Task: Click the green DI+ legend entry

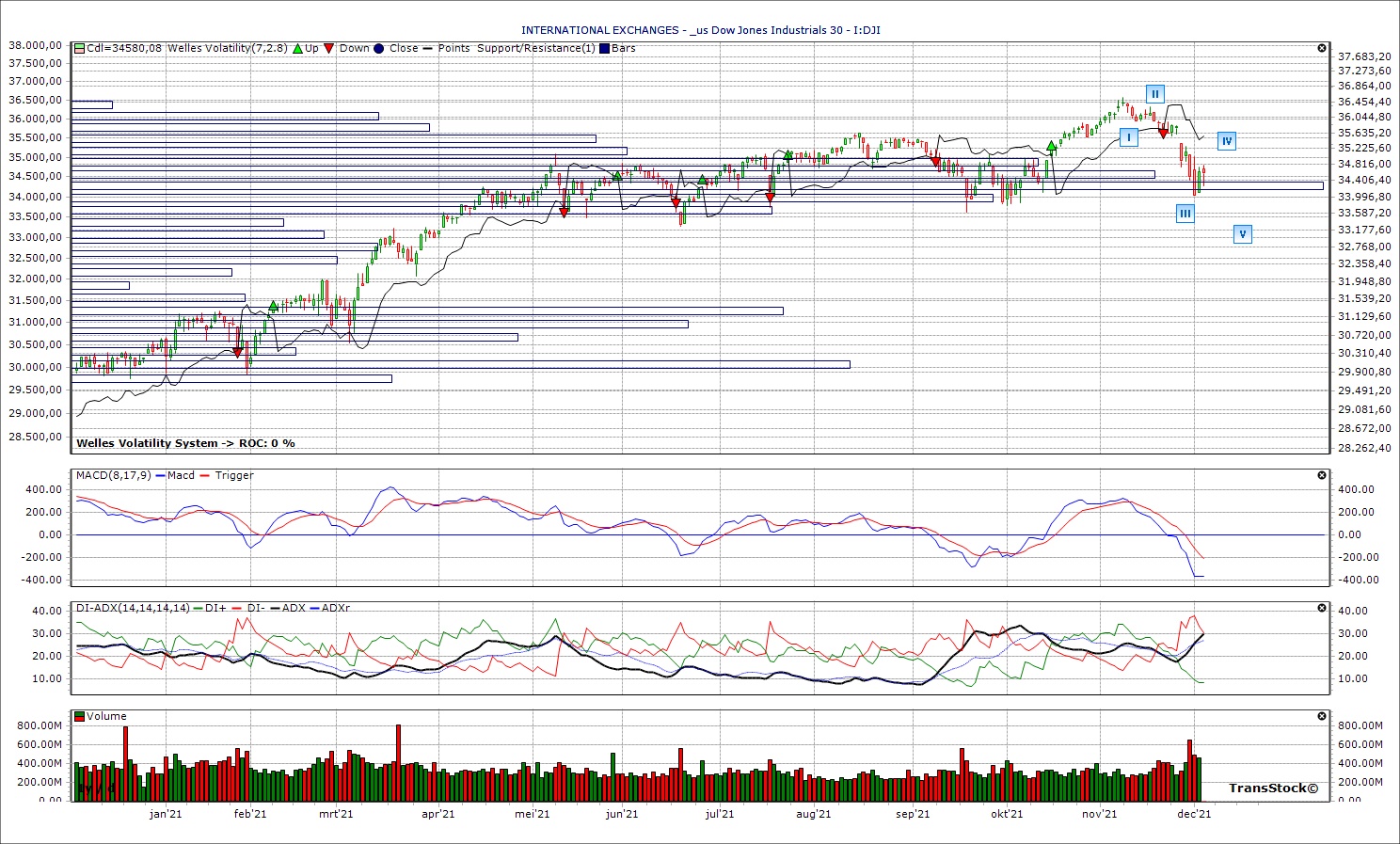Action: [x=210, y=608]
